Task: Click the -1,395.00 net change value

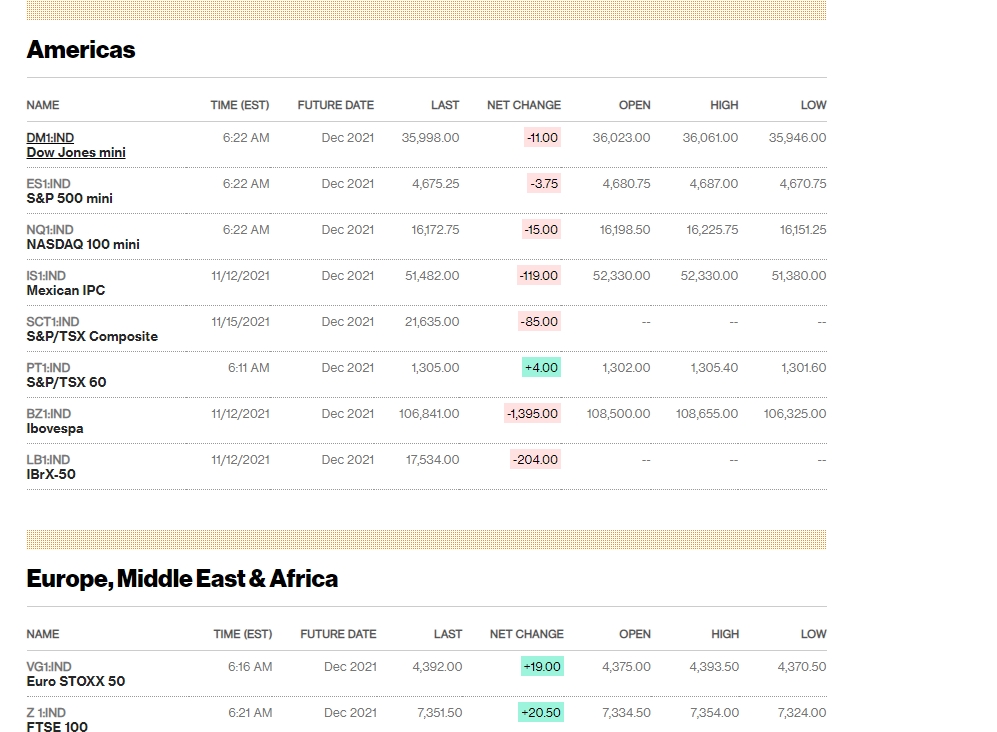Action: click(532, 414)
